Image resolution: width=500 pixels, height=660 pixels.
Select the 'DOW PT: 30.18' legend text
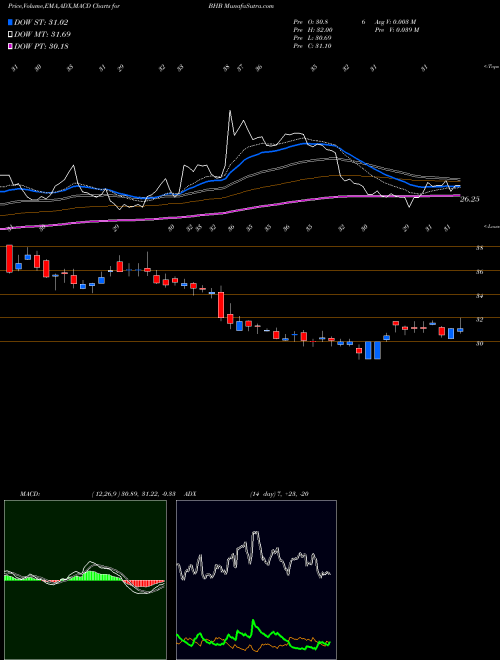tap(41, 46)
